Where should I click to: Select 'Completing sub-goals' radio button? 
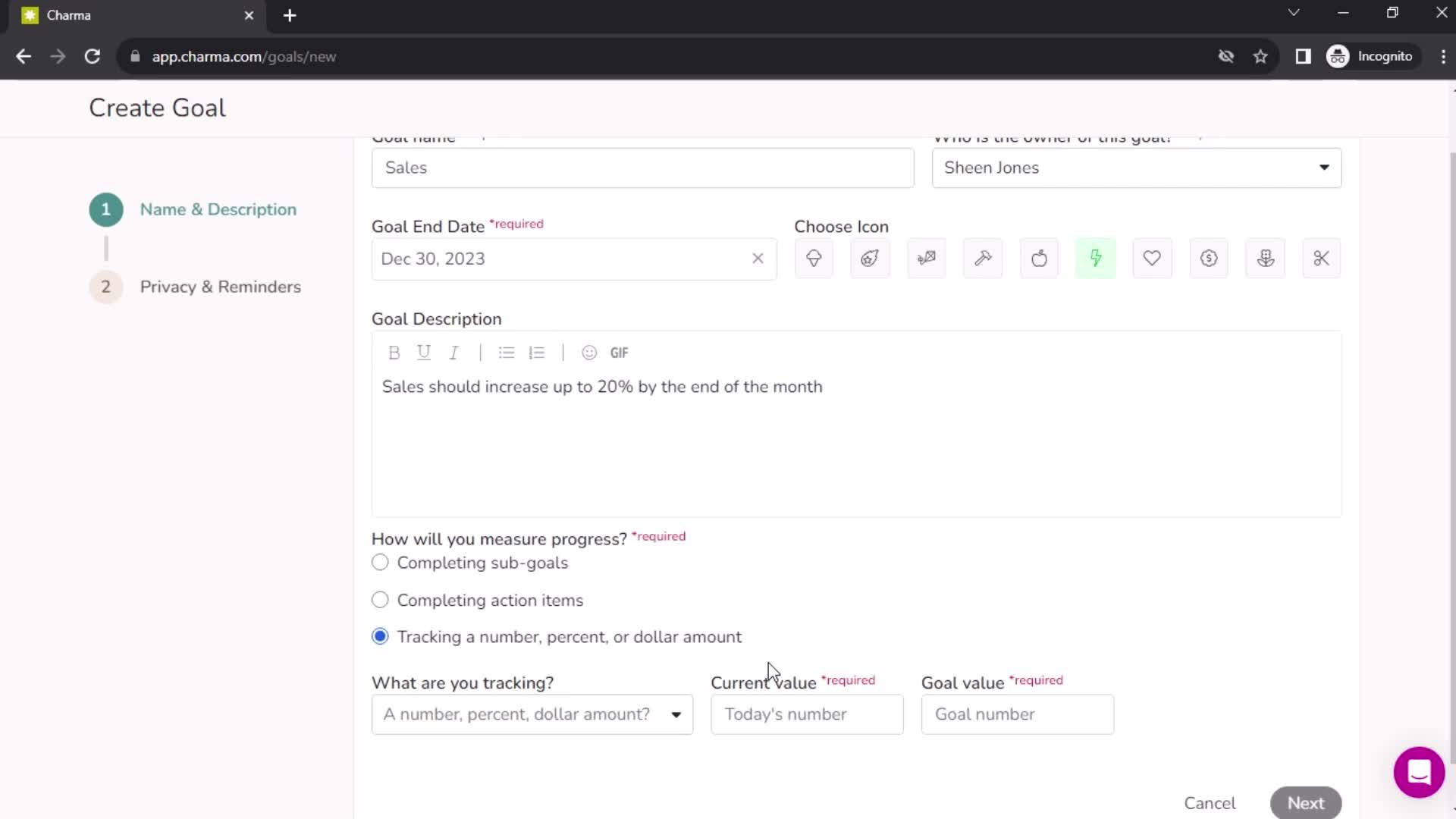point(380,562)
